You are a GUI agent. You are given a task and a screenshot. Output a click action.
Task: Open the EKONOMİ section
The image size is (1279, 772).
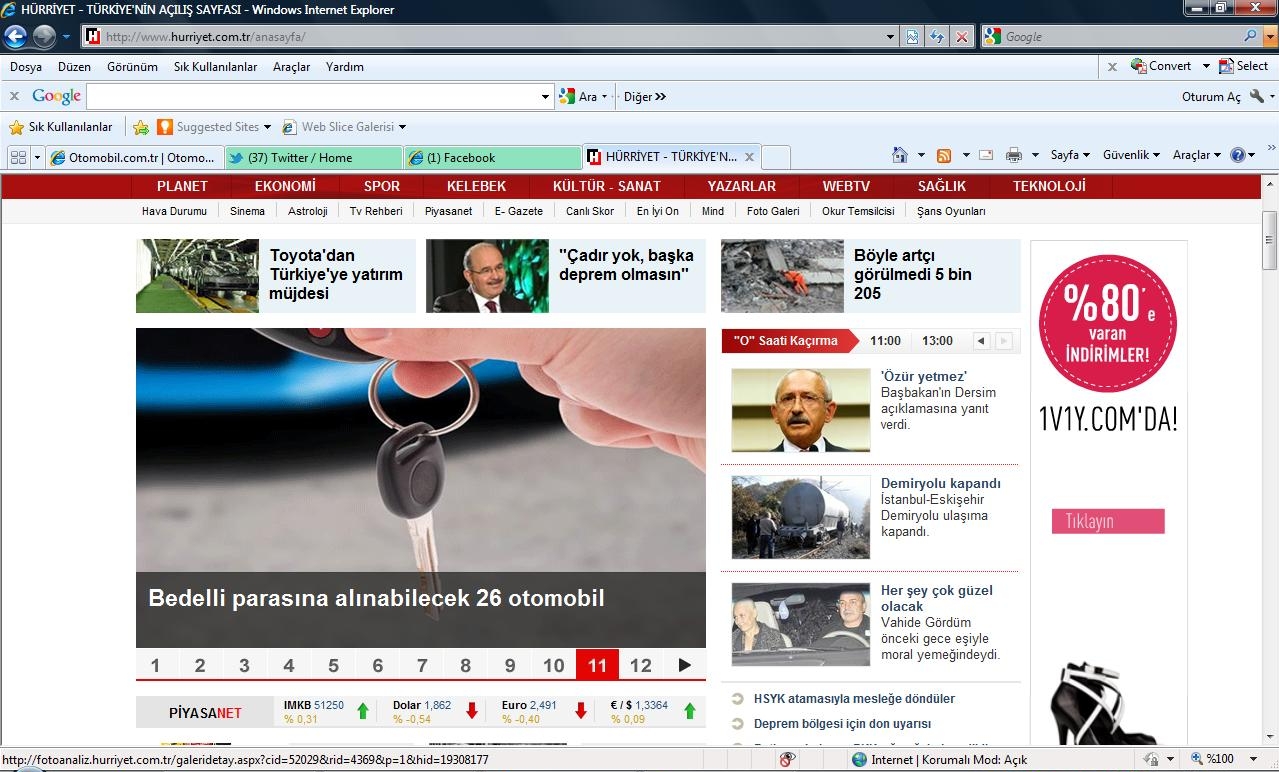pos(285,186)
